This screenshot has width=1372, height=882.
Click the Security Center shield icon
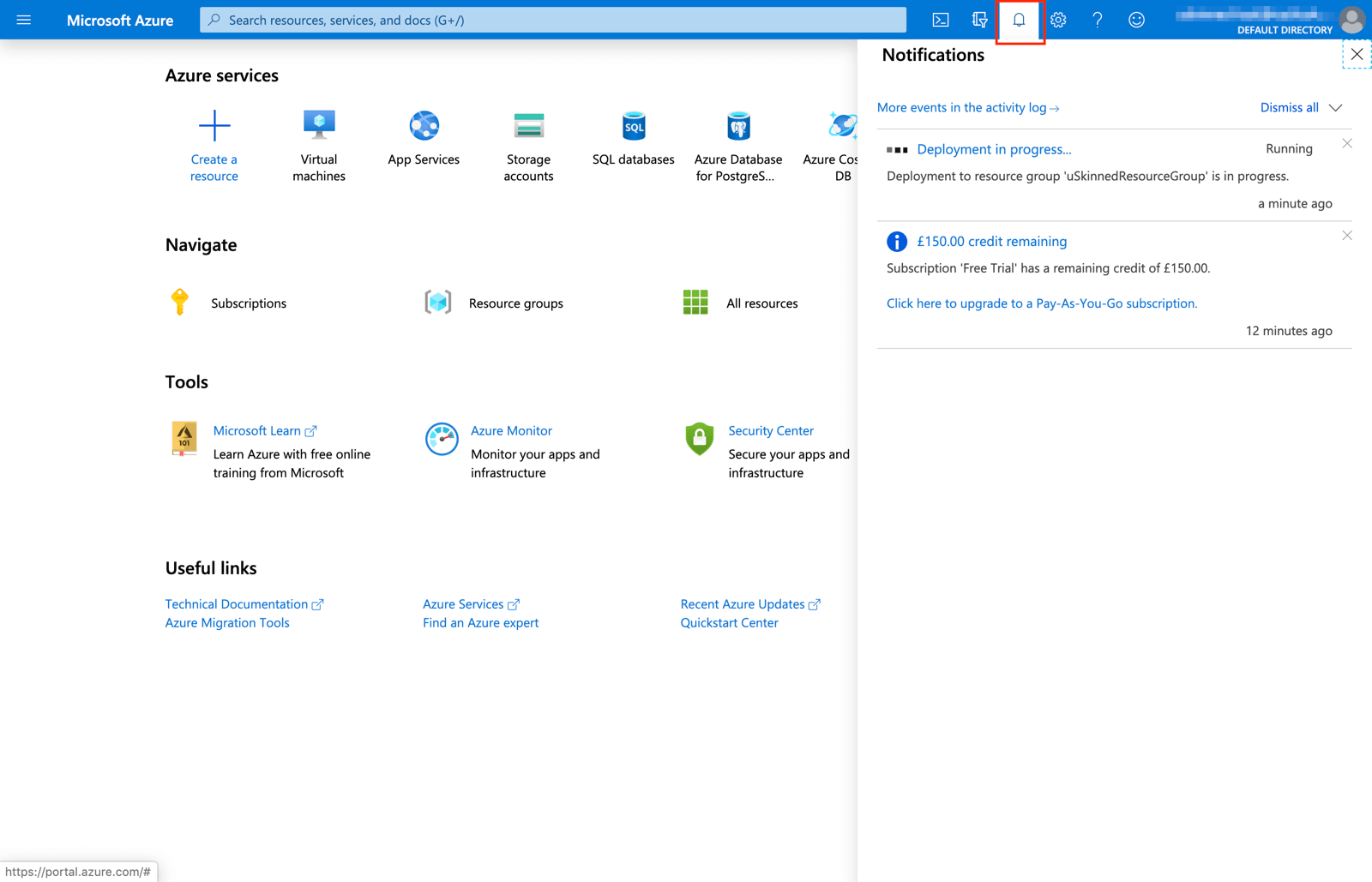click(699, 439)
